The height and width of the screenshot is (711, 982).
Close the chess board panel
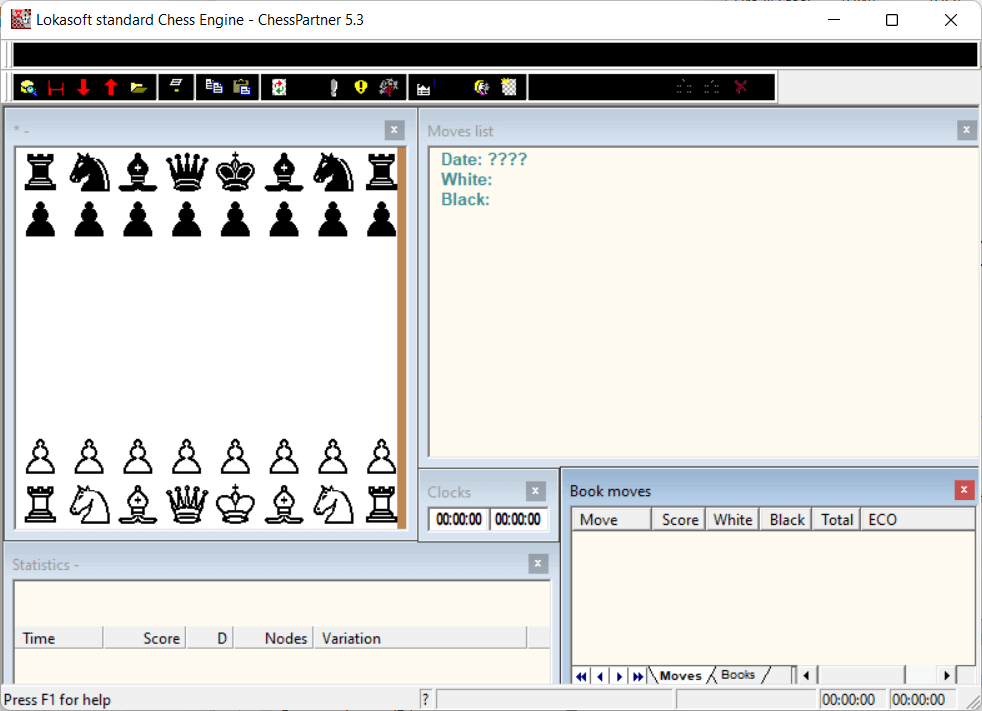394,130
